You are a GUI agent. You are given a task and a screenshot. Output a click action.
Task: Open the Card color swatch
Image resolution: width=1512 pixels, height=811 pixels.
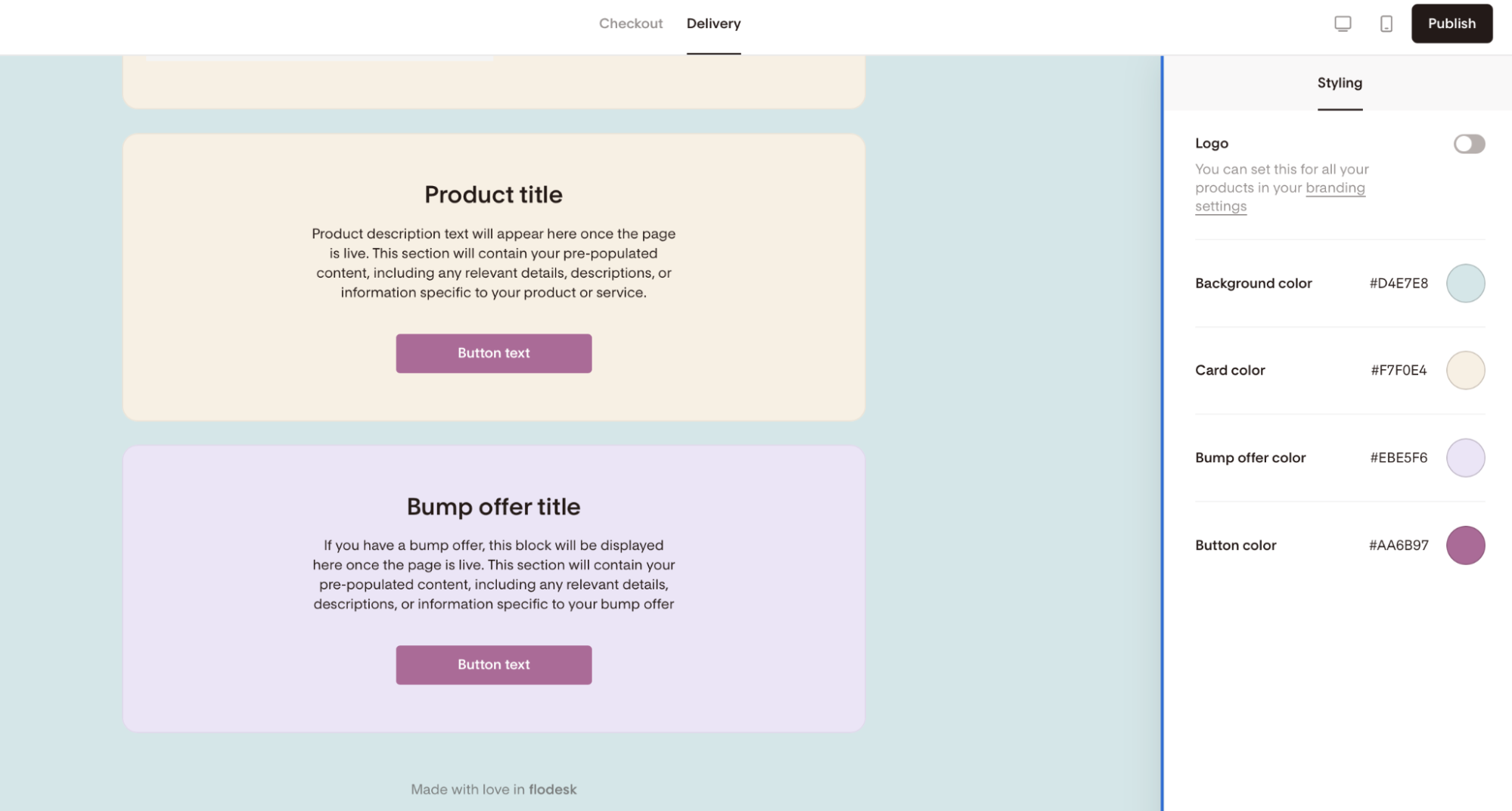click(1465, 370)
